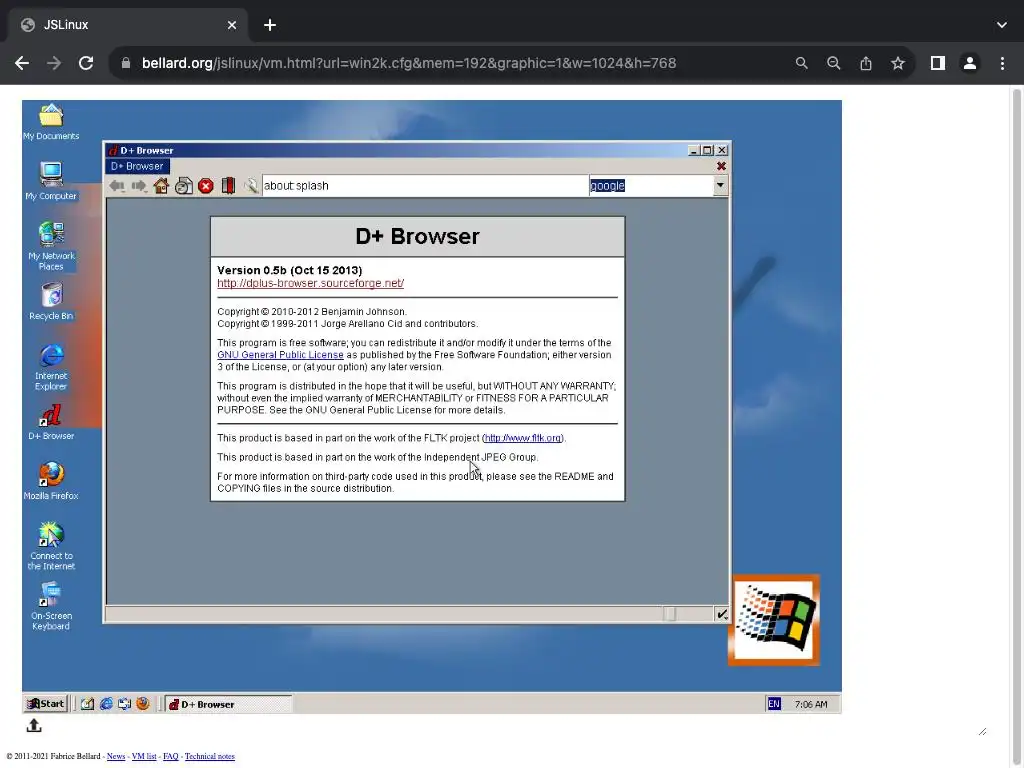Screen dimensions: 1024x768
Task: Go forward using D+ Browser forward arrow
Action: (138, 186)
